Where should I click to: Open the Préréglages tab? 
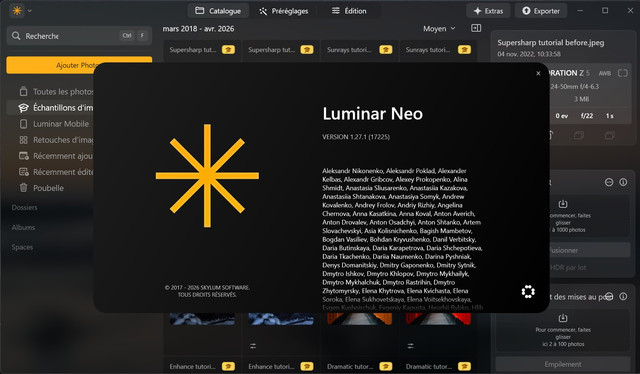tap(284, 11)
